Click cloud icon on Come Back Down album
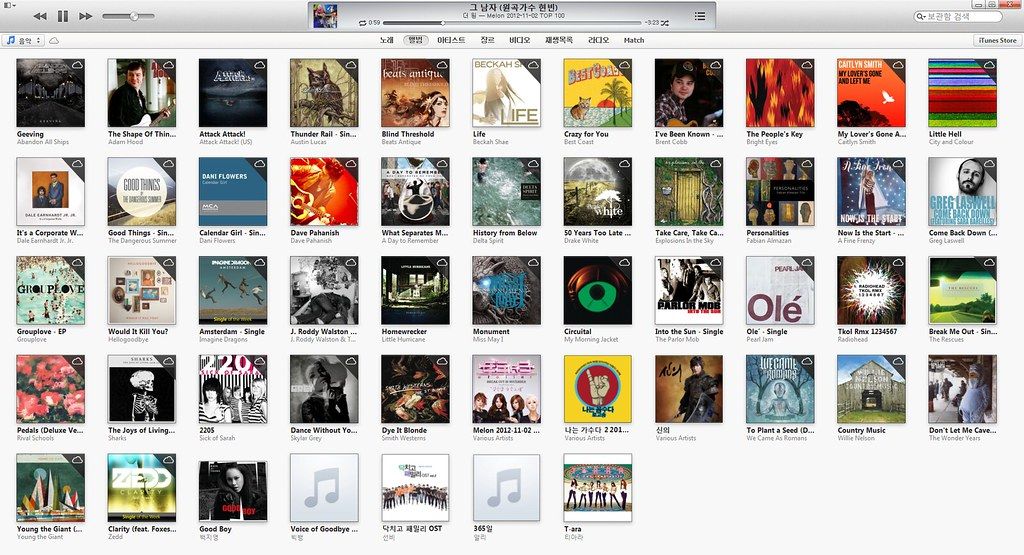1024x555 pixels. [x=989, y=164]
